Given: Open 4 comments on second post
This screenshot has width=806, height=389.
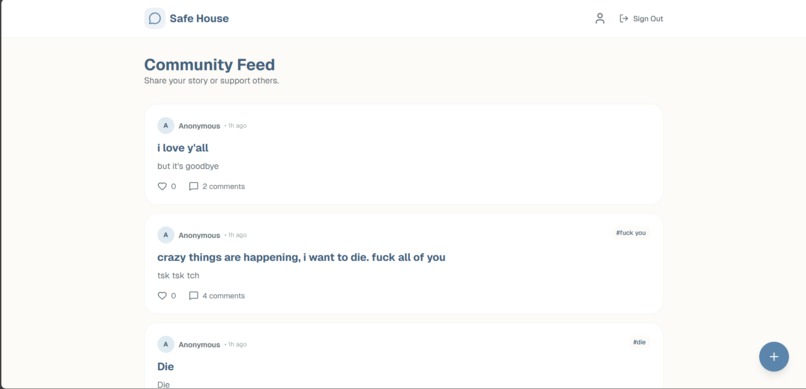Looking at the screenshot, I should click(224, 296).
